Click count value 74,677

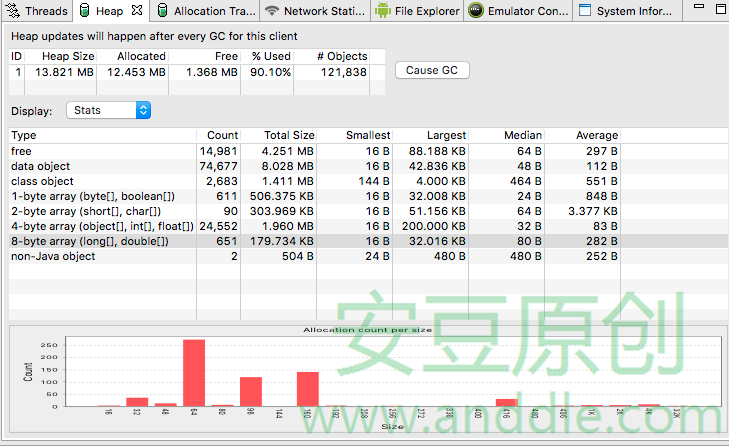point(219,166)
